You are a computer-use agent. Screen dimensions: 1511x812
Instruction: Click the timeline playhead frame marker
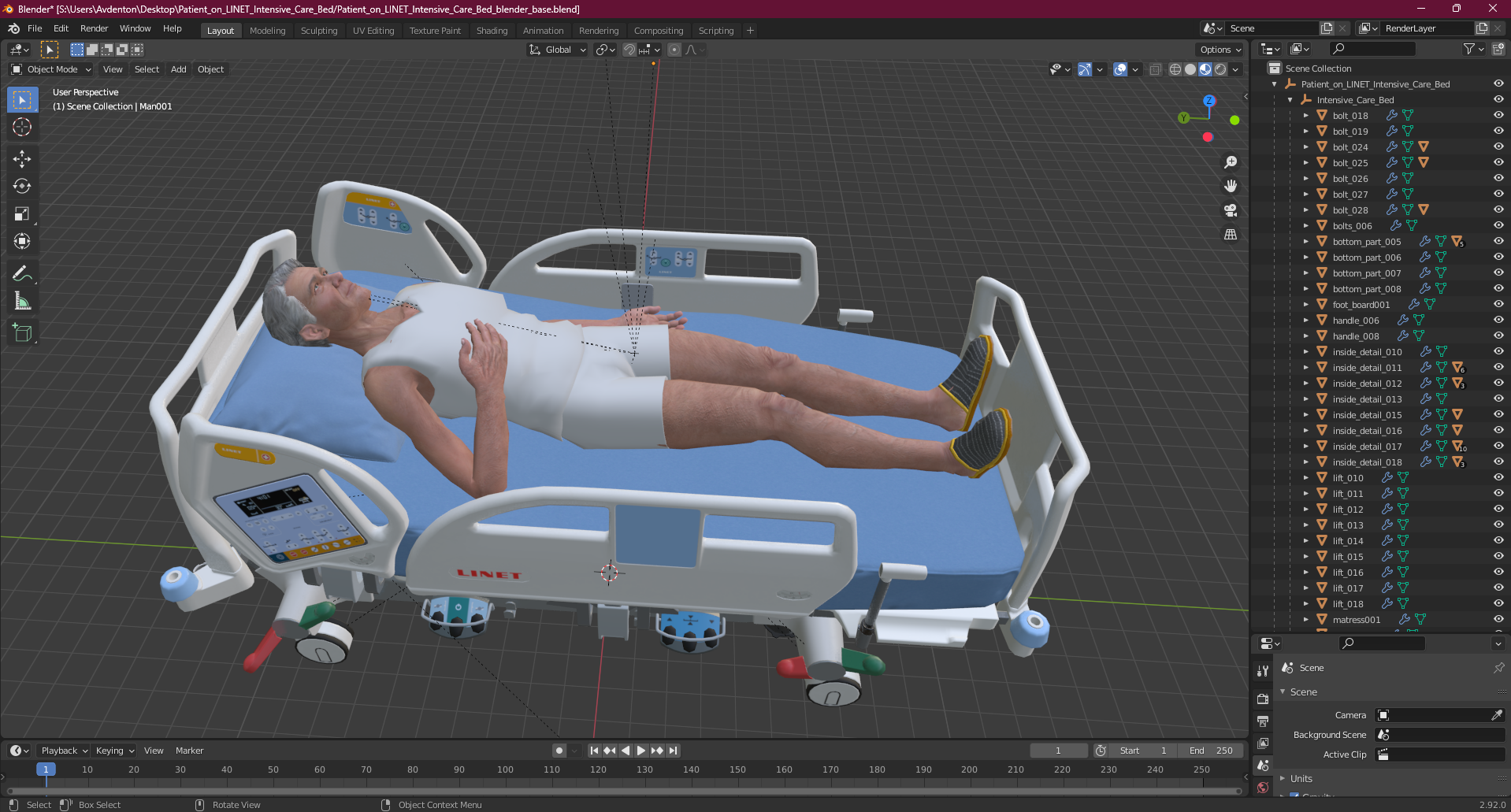pyautogui.click(x=46, y=769)
